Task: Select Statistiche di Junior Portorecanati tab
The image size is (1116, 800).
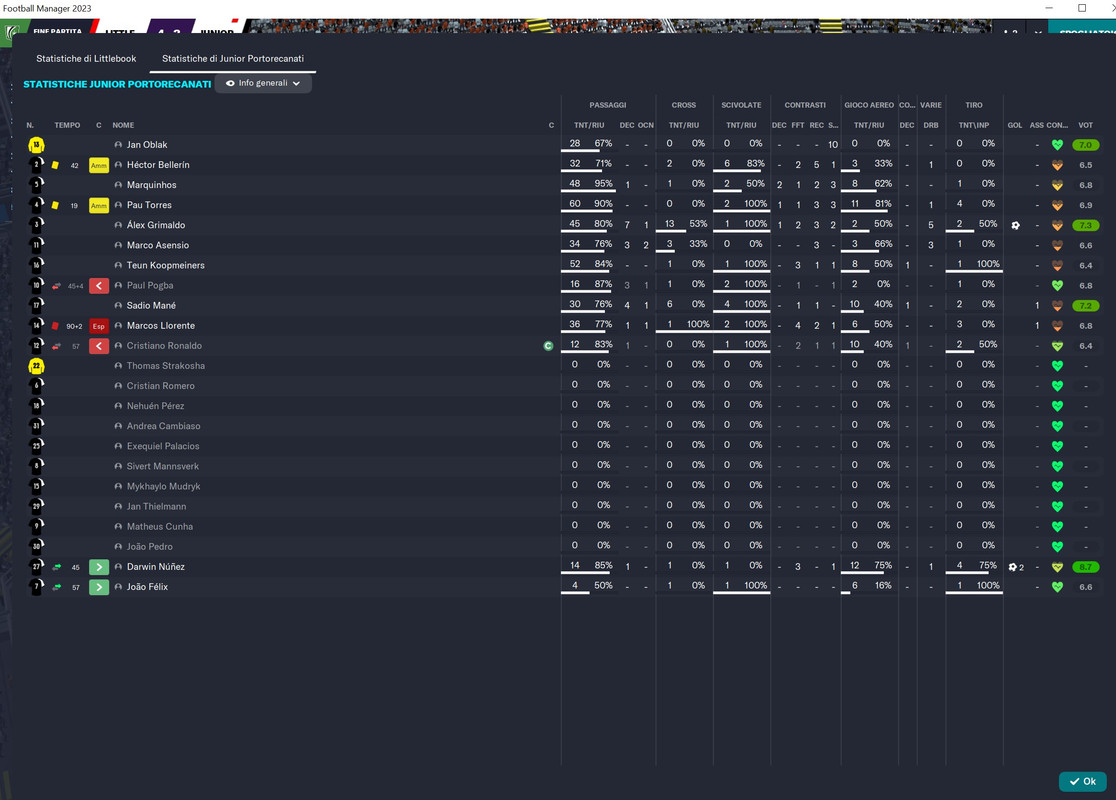Action: (233, 58)
